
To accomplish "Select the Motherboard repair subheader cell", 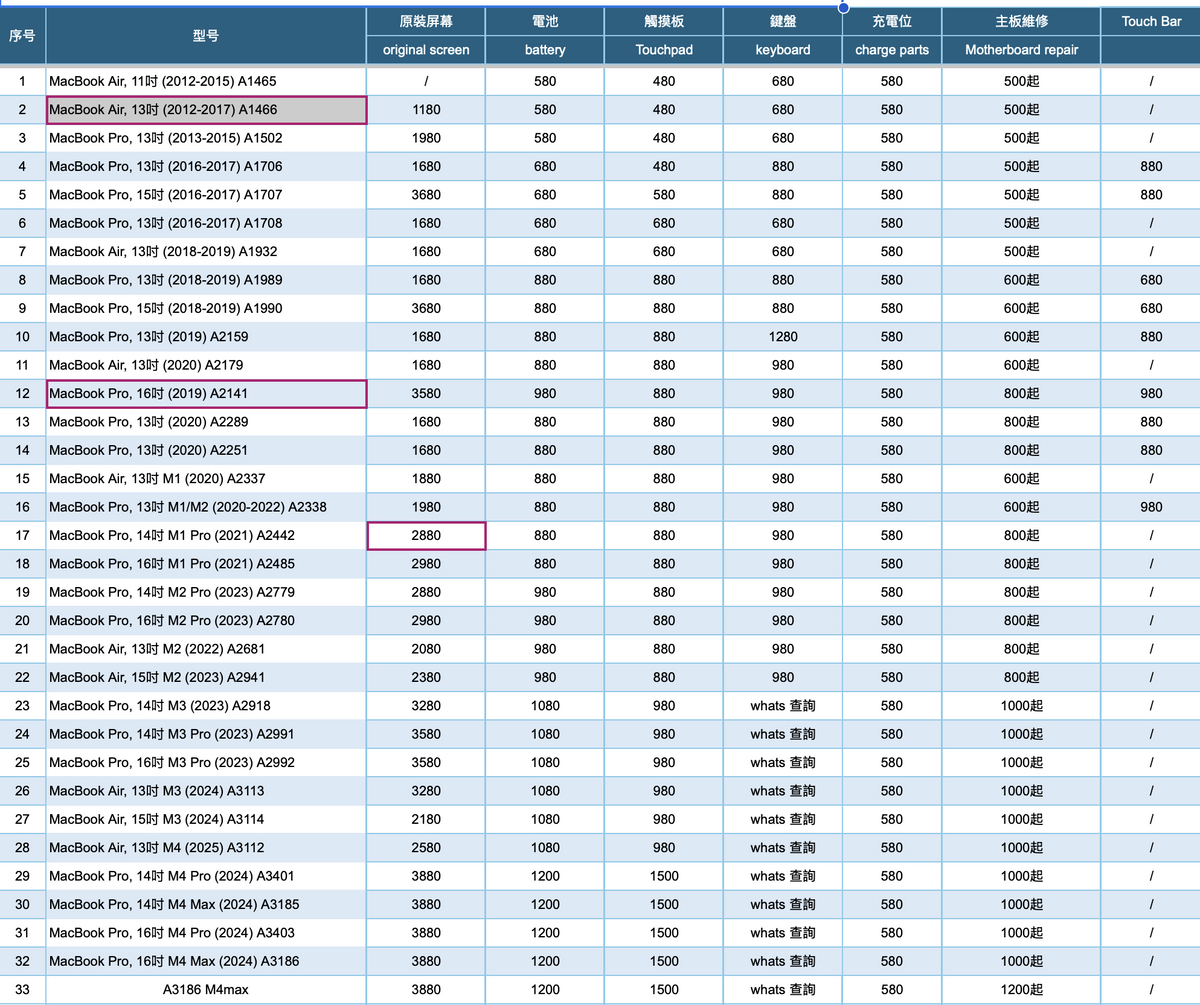I will click(x=1021, y=50).
